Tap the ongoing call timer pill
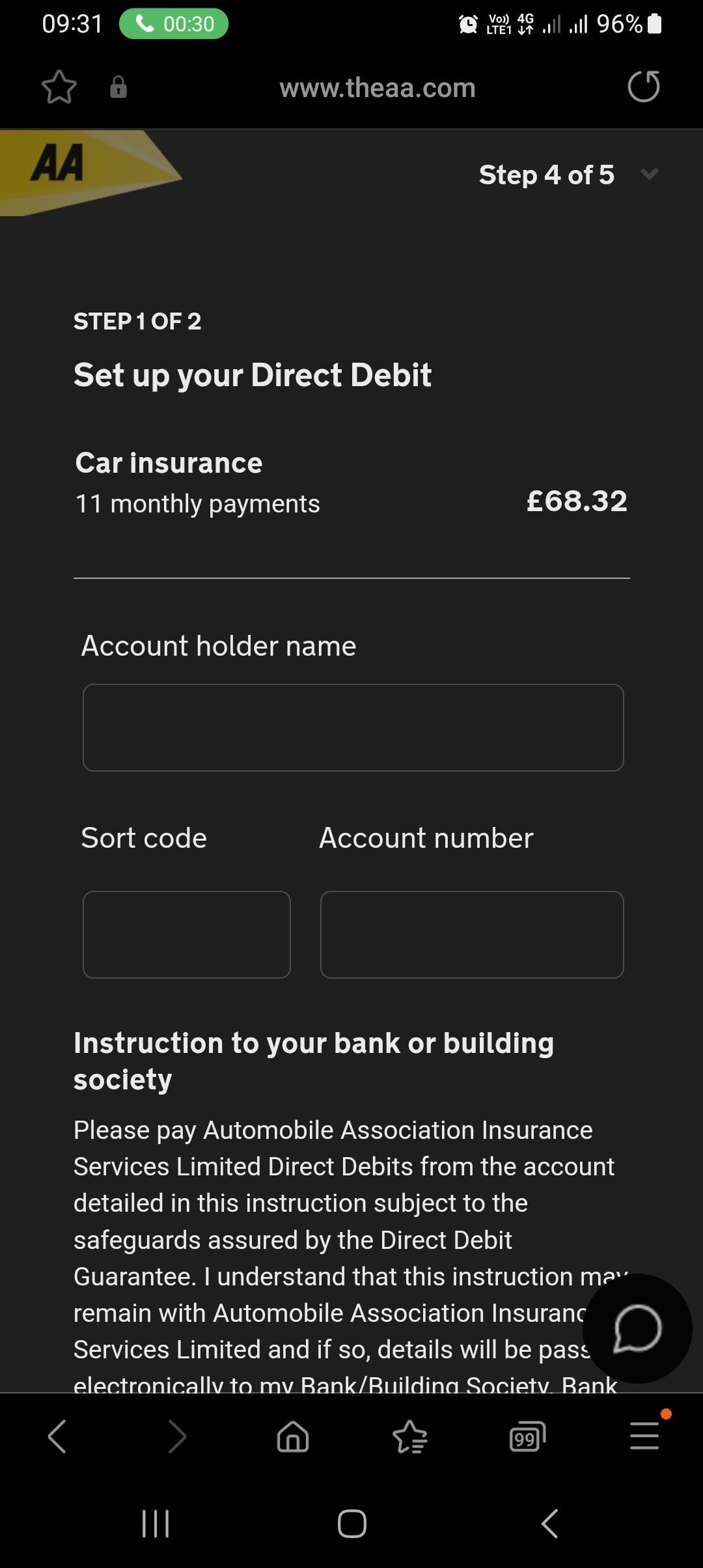Screen dimensions: 703x1568 (x=174, y=24)
